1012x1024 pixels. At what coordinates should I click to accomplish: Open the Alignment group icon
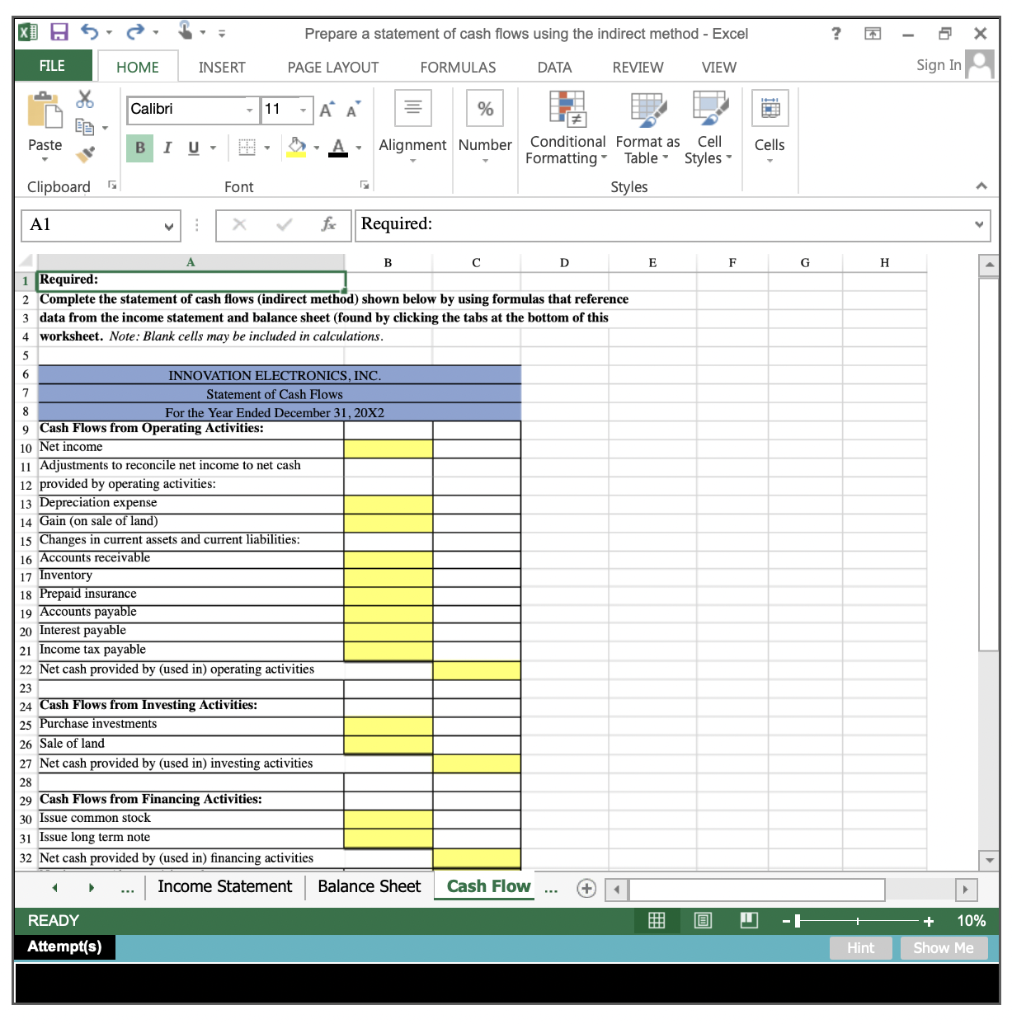pyautogui.click(x=413, y=108)
